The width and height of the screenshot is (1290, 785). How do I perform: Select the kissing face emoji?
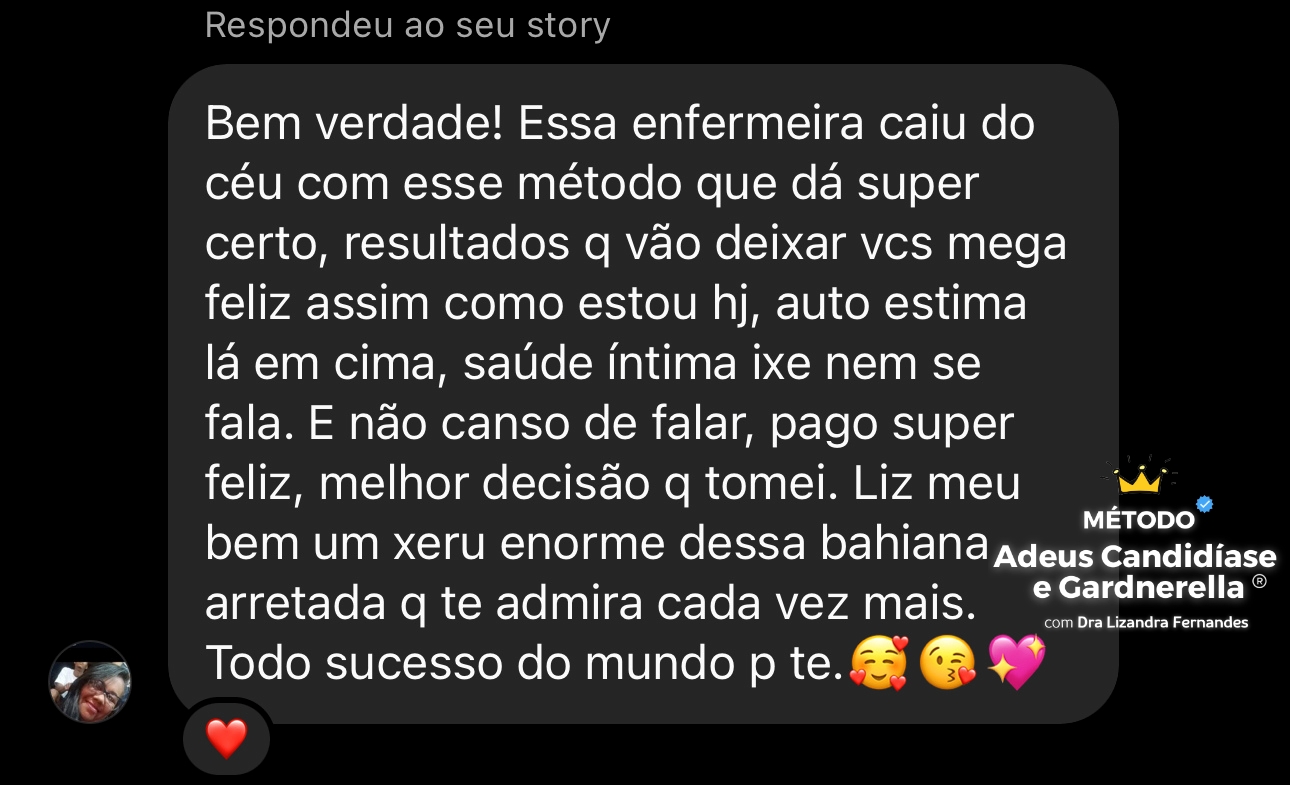pyautogui.click(x=946, y=663)
